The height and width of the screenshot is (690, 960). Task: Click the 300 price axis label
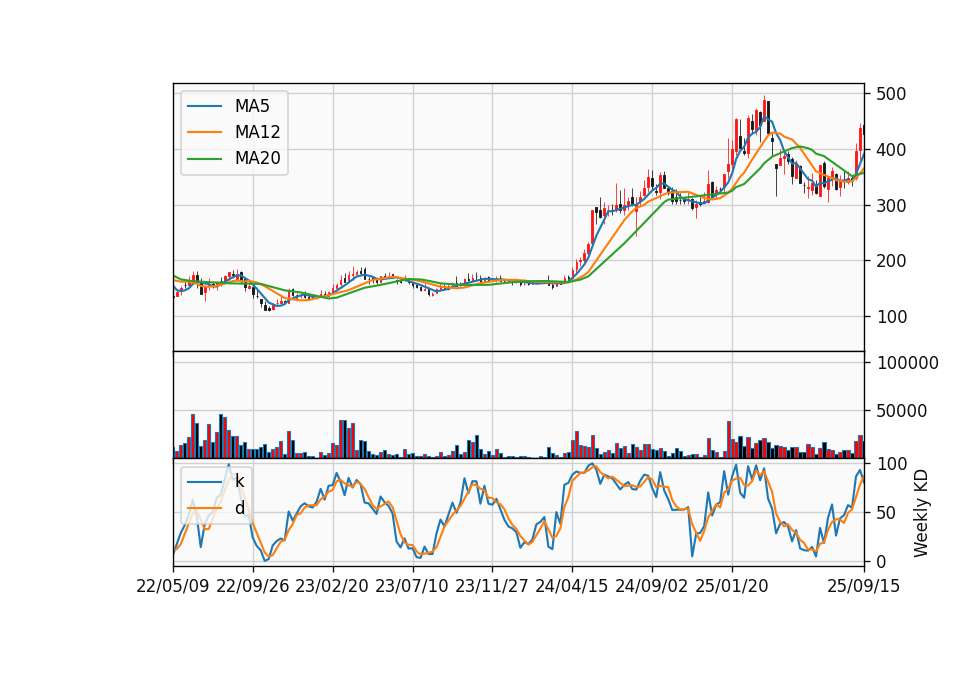(891, 206)
